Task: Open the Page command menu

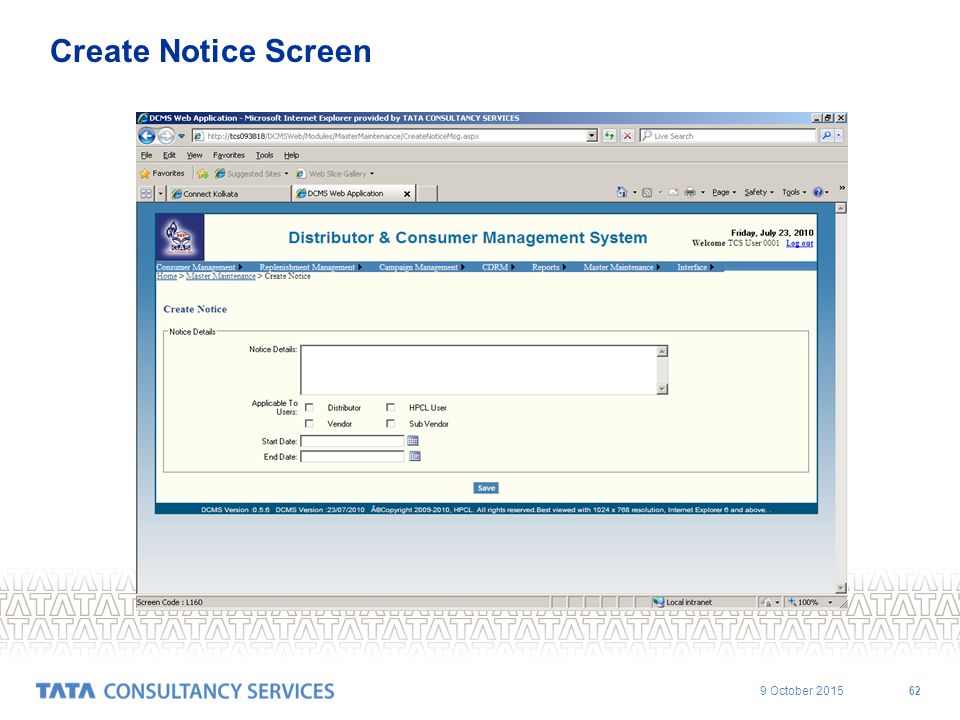Action: click(724, 192)
